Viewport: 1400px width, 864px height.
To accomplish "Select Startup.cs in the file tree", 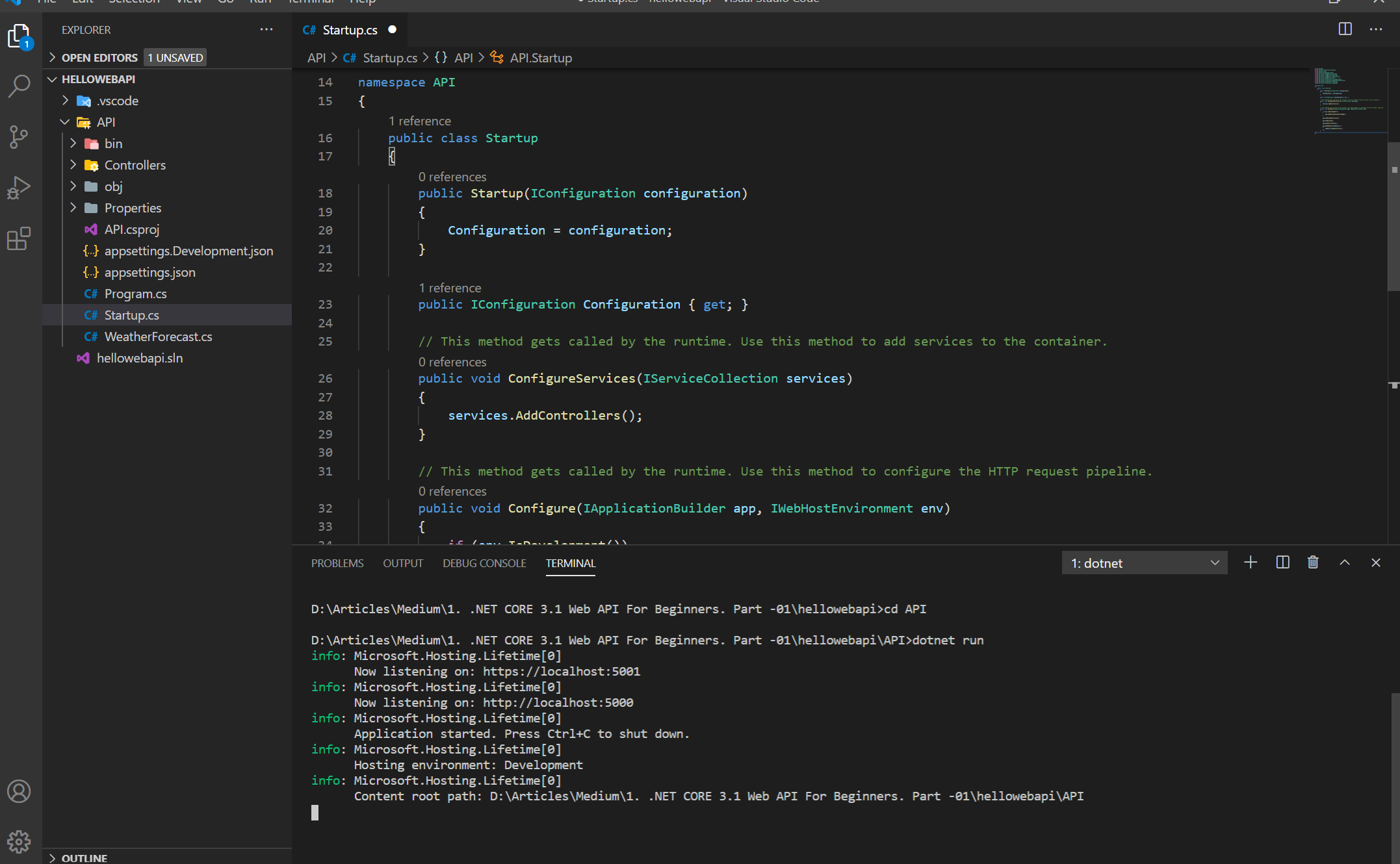I will tap(132, 315).
